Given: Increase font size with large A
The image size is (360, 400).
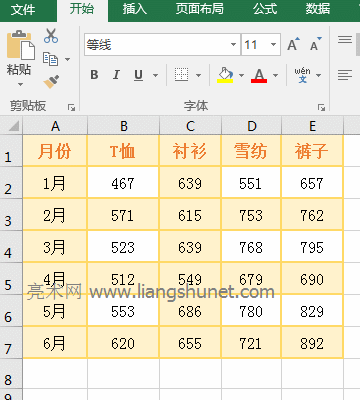Looking at the screenshot, I should coord(294,44).
